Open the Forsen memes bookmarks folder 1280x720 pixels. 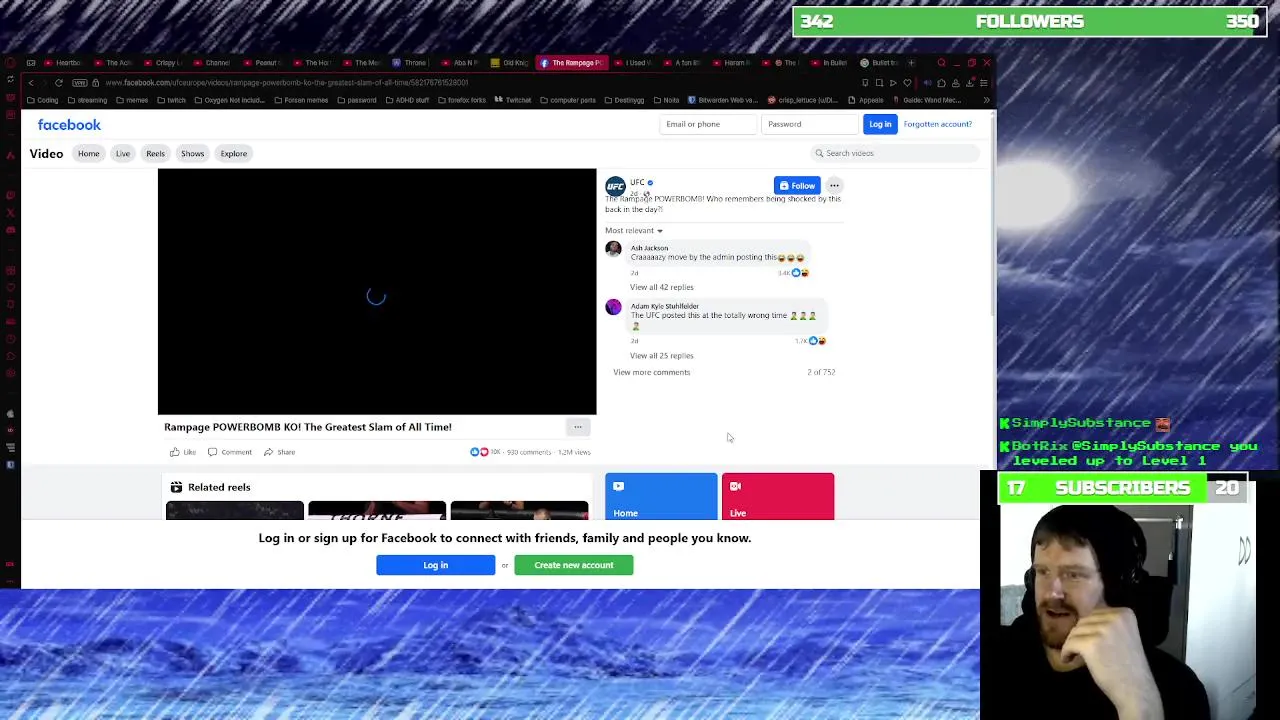coord(299,100)
